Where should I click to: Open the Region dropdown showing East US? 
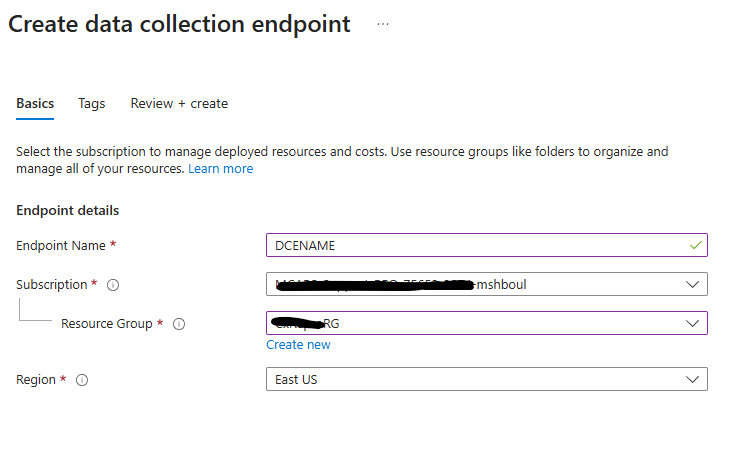coord(486,380)
